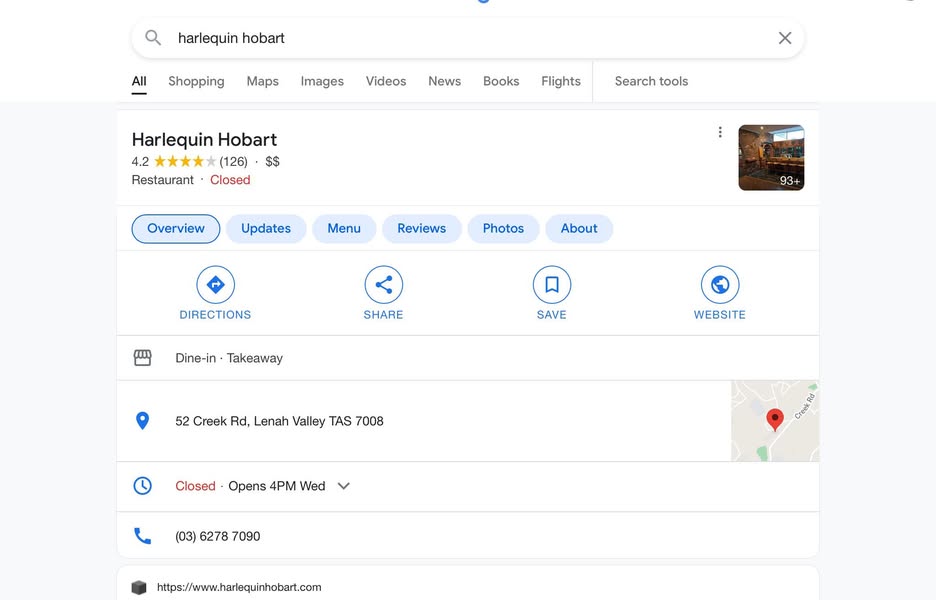Image resolution: width=936 pixels, height=600 pixels.
Task: Click Opens 4PM Wed text
Action: [x=277, y=486]
